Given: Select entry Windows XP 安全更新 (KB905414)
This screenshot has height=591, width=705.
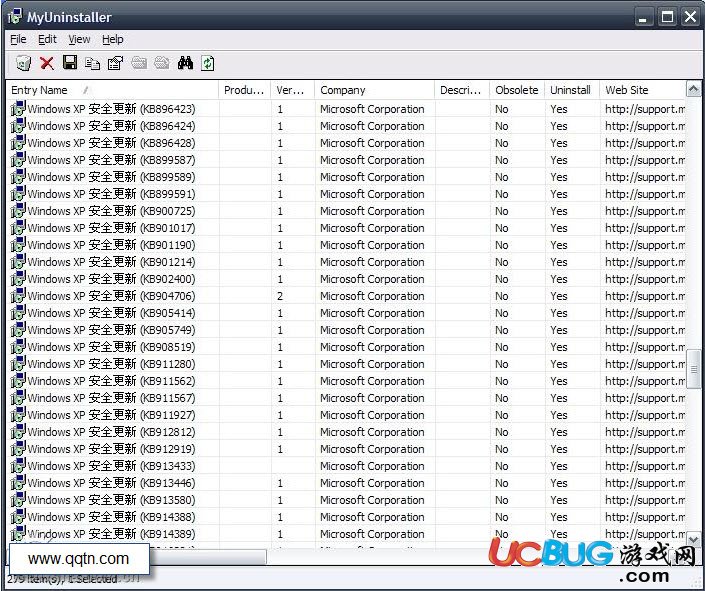Looking at the screenshot, I should [x=111, y=313].
